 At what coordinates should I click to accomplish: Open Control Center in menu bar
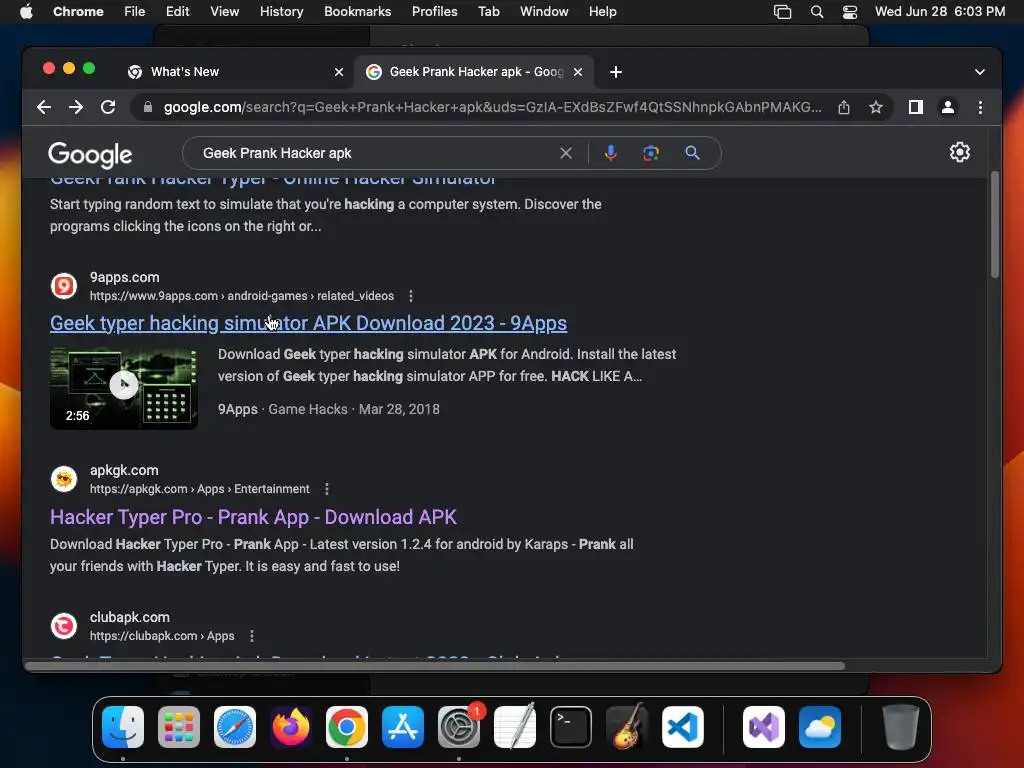click(850, 11)
